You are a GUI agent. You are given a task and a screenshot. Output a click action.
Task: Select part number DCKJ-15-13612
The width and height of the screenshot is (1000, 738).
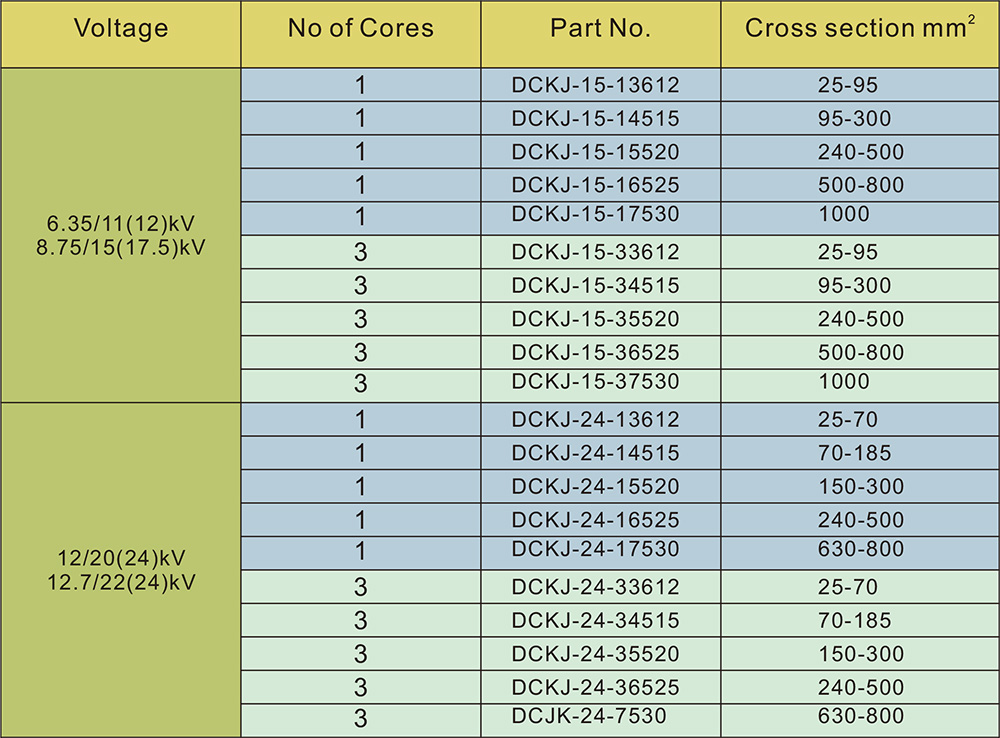pos(595,85)
